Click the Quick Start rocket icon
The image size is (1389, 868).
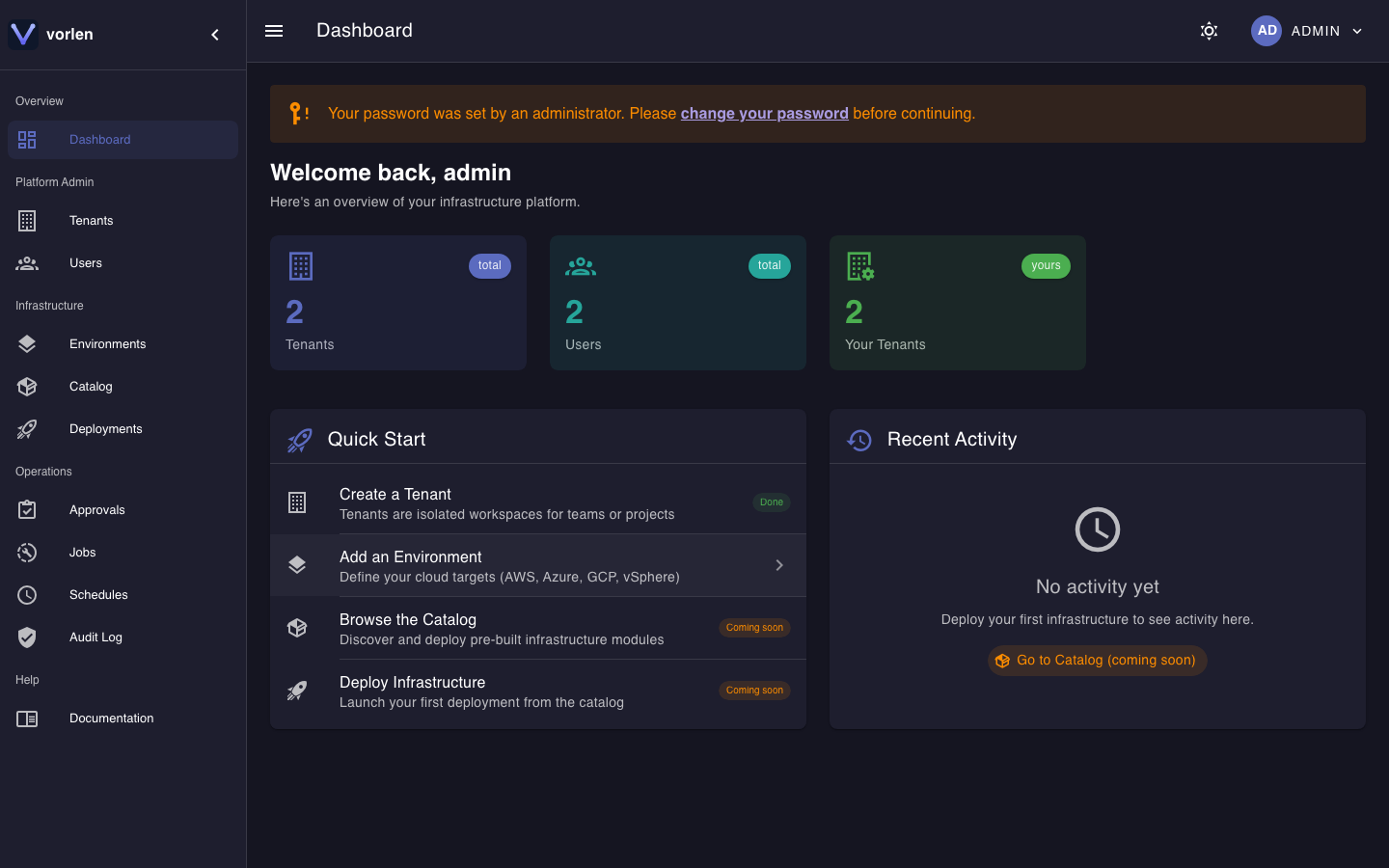point(300,440)
